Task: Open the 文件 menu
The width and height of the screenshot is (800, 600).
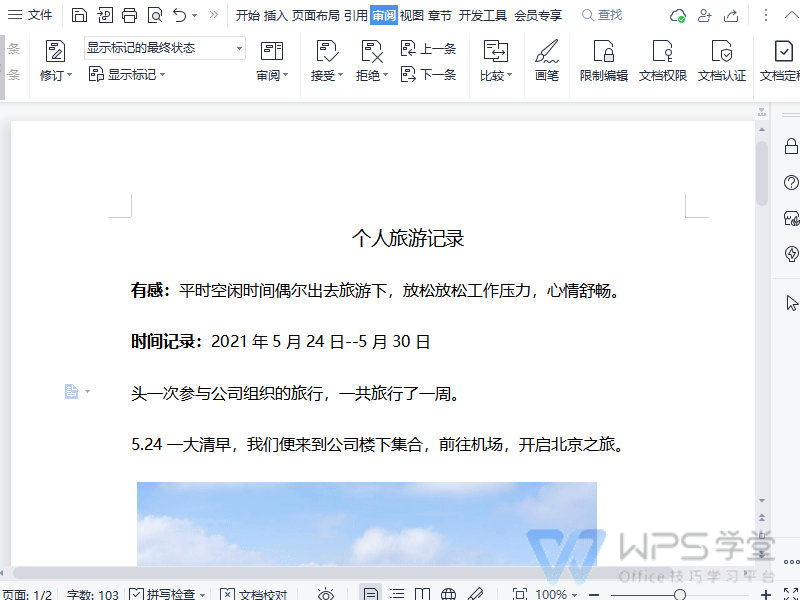Action: tap(31, 15)
